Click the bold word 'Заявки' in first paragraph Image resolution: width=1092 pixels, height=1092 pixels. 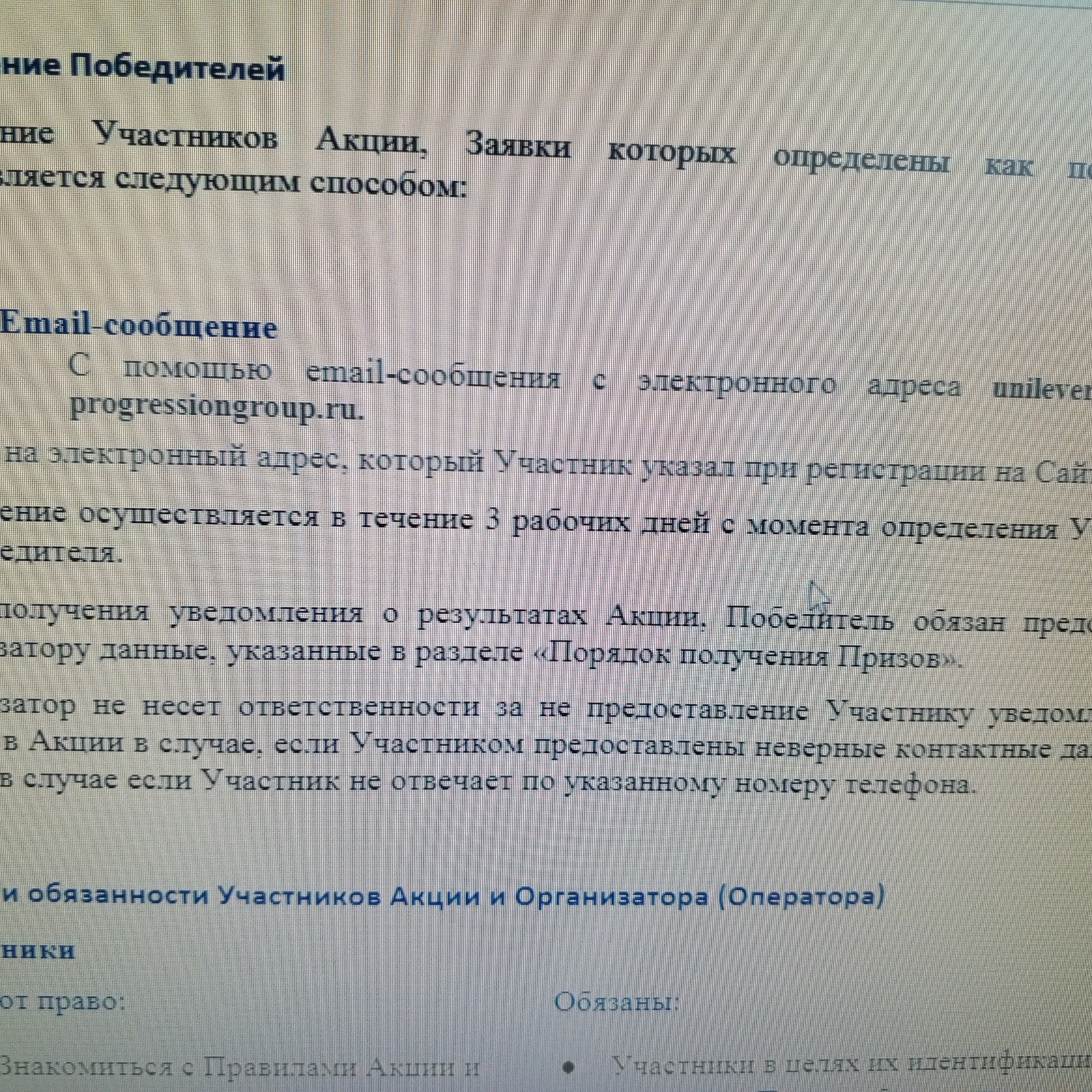[x=517, y=146]
